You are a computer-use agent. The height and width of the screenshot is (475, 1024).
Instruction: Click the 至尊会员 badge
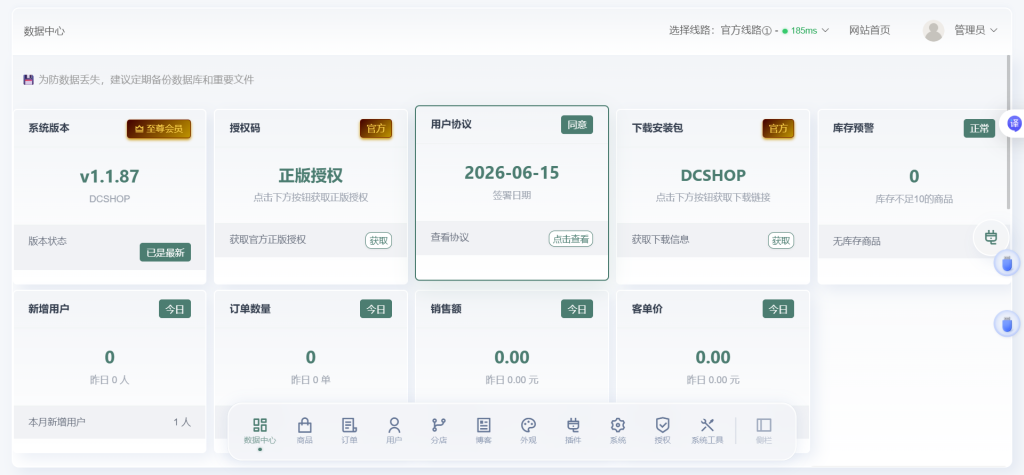[x=159, y=129]
